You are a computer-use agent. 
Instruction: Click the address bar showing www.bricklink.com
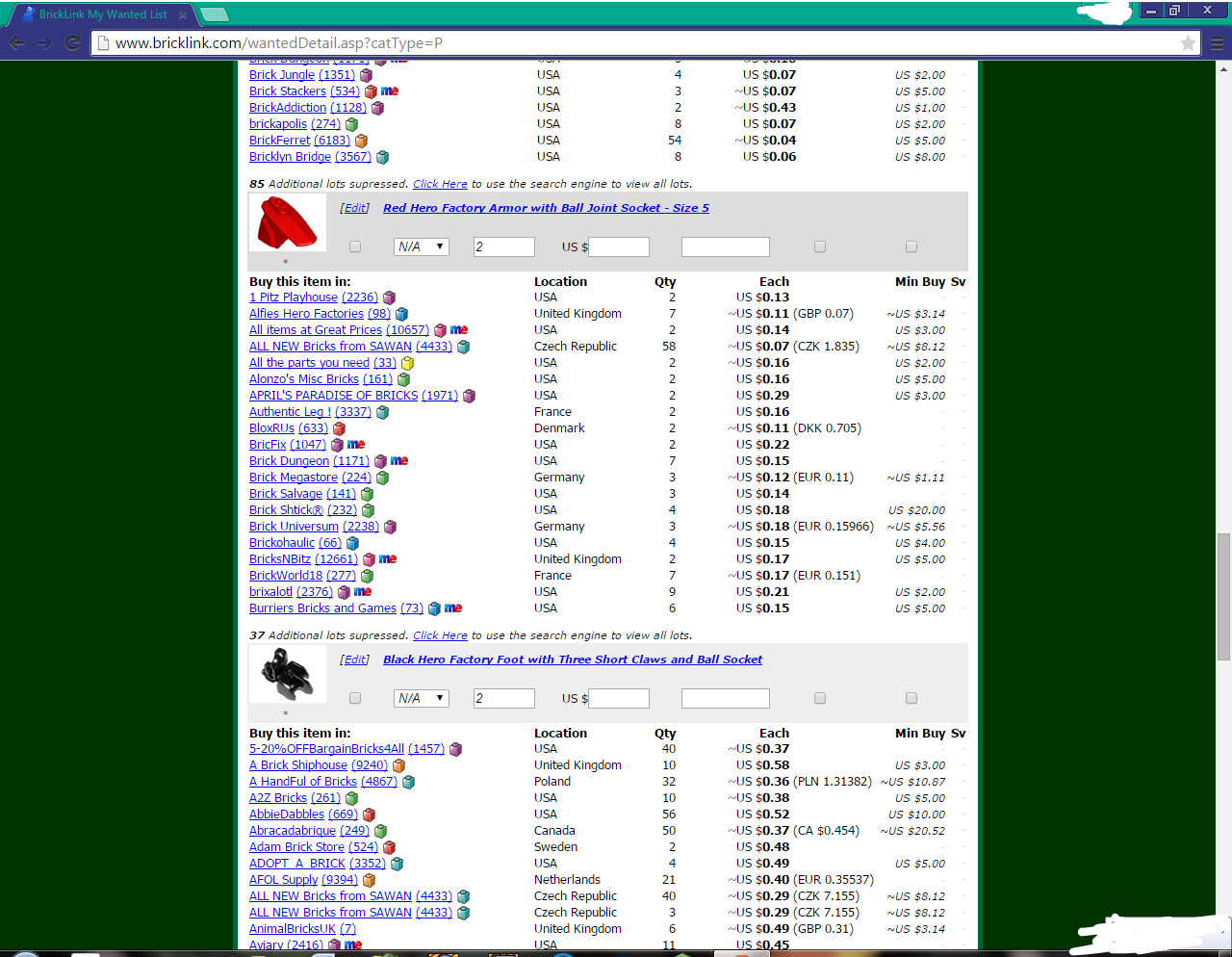tap(645, 43)
